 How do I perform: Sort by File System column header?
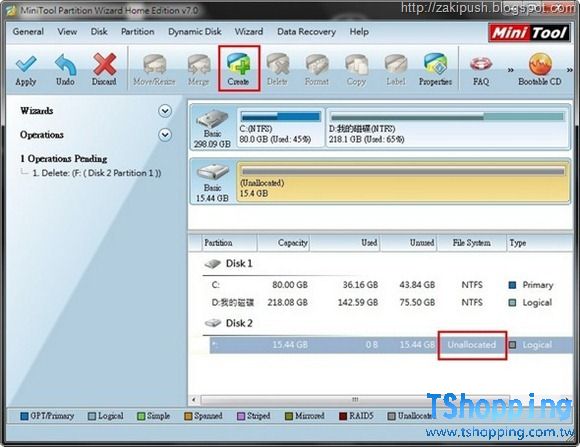coord(472,243)
